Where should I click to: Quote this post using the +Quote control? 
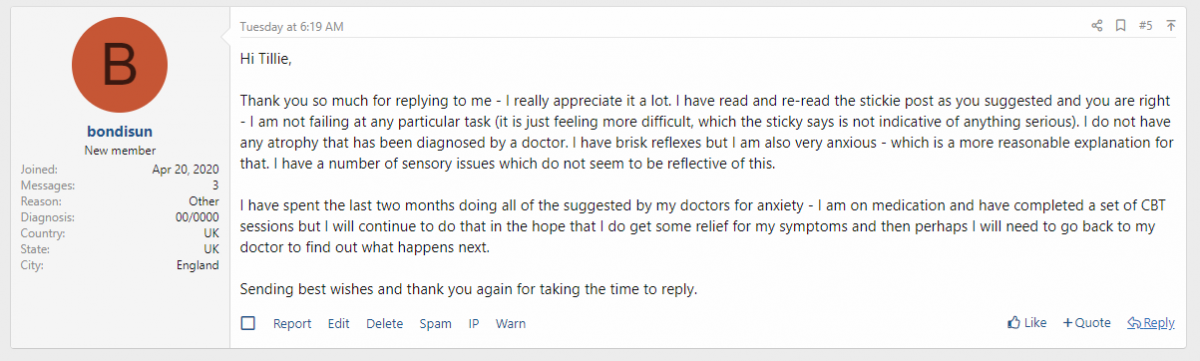point(1087,323)
